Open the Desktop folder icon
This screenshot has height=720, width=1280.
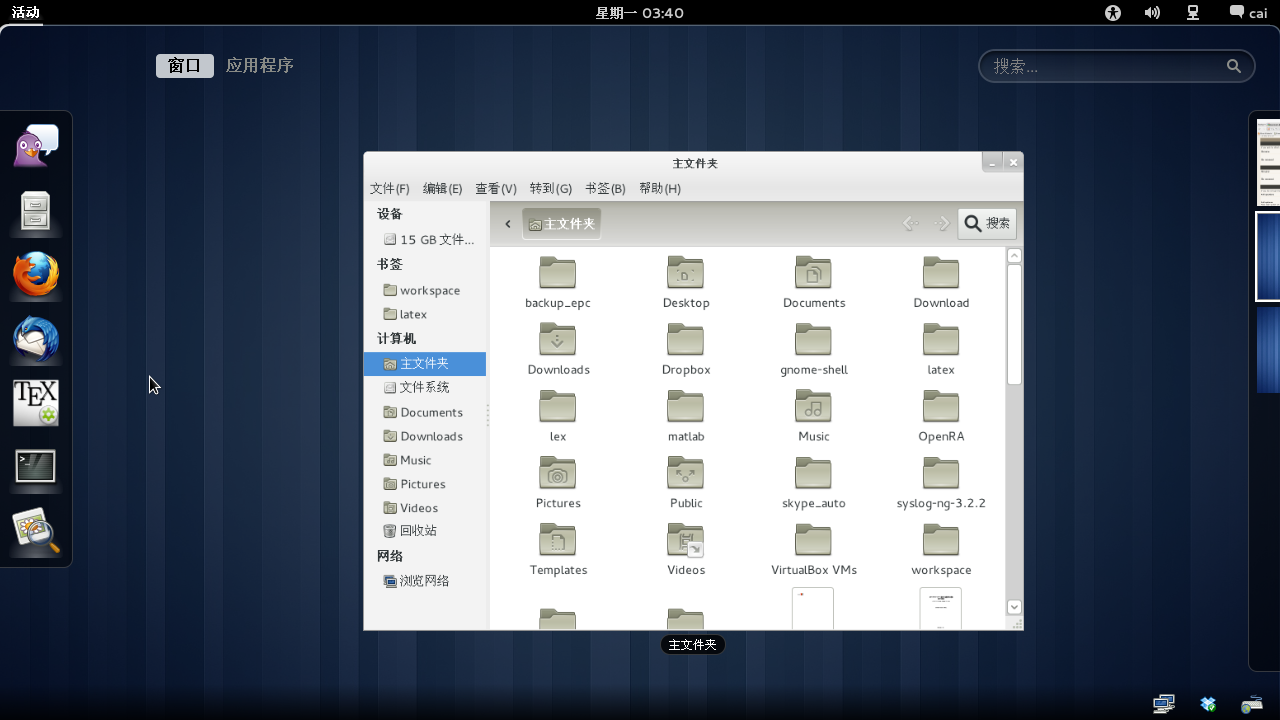click(686, 283)
